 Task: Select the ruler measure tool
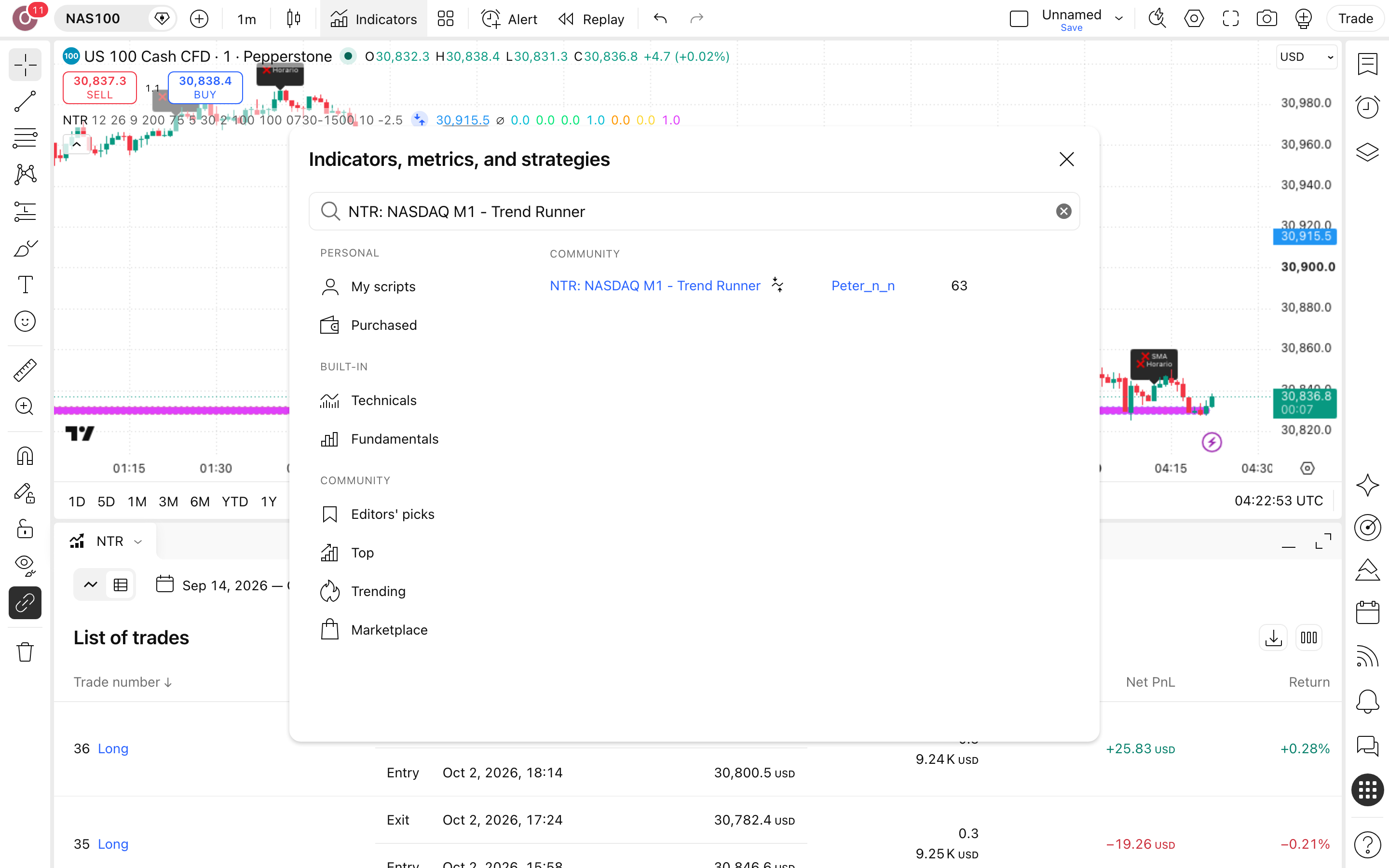click(x=25, y=370)
